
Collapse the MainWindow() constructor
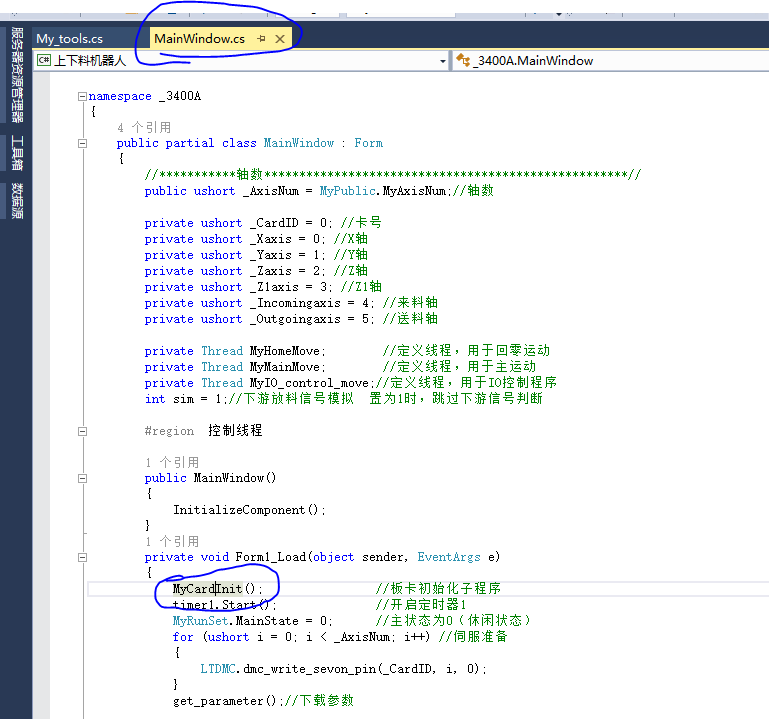82,478
